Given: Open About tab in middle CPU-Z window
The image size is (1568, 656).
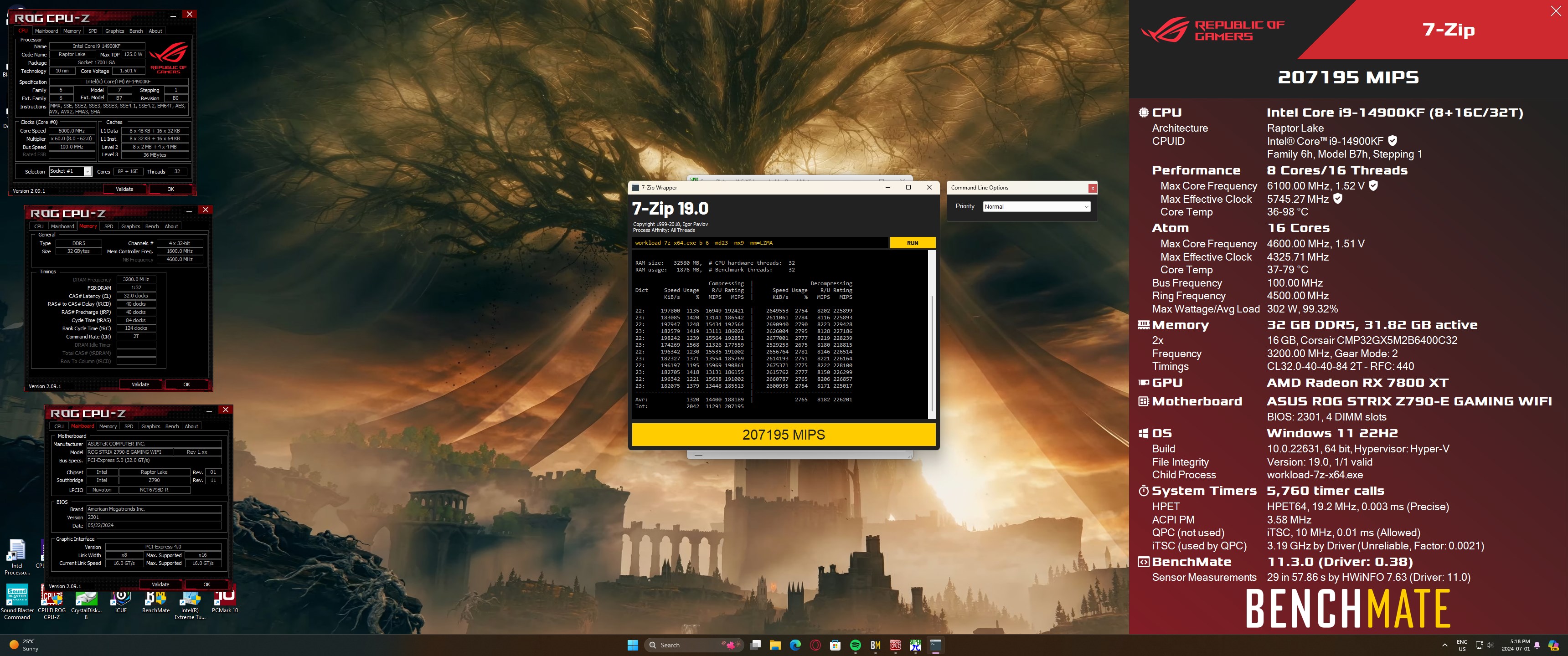Looking at the screenshot, I should (x=172, y=226).
